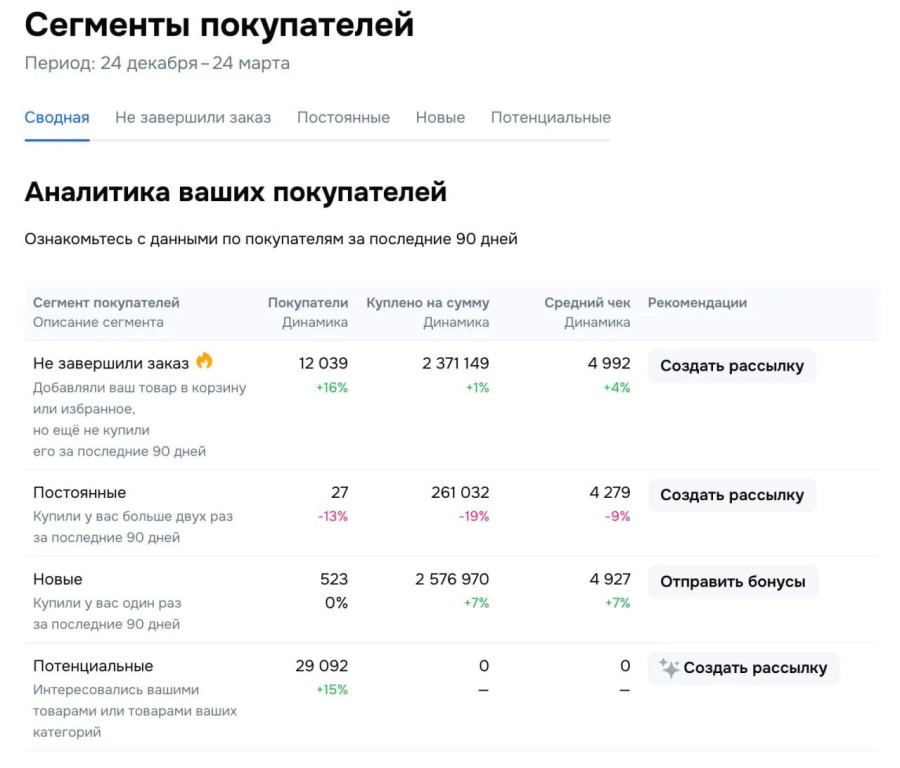Select the Новые row title in the table
The image size is (900, 768).
[x=57, y=579]
